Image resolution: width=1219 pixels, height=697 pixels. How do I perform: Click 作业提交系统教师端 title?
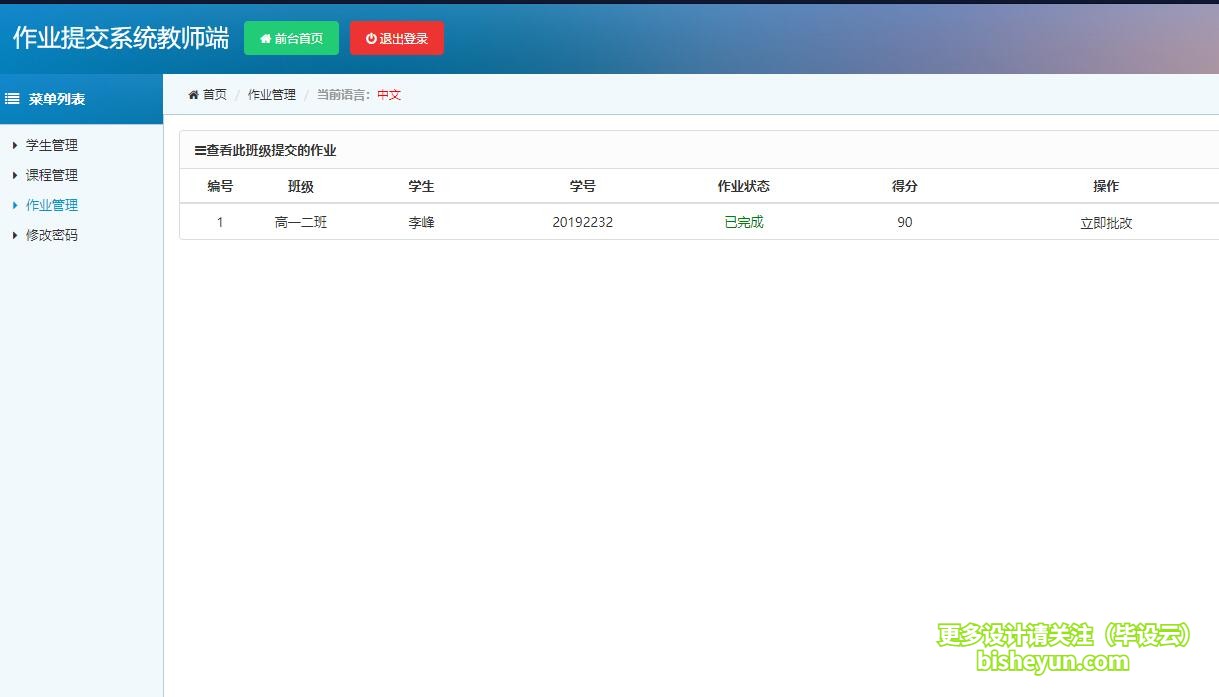point(121,38)
